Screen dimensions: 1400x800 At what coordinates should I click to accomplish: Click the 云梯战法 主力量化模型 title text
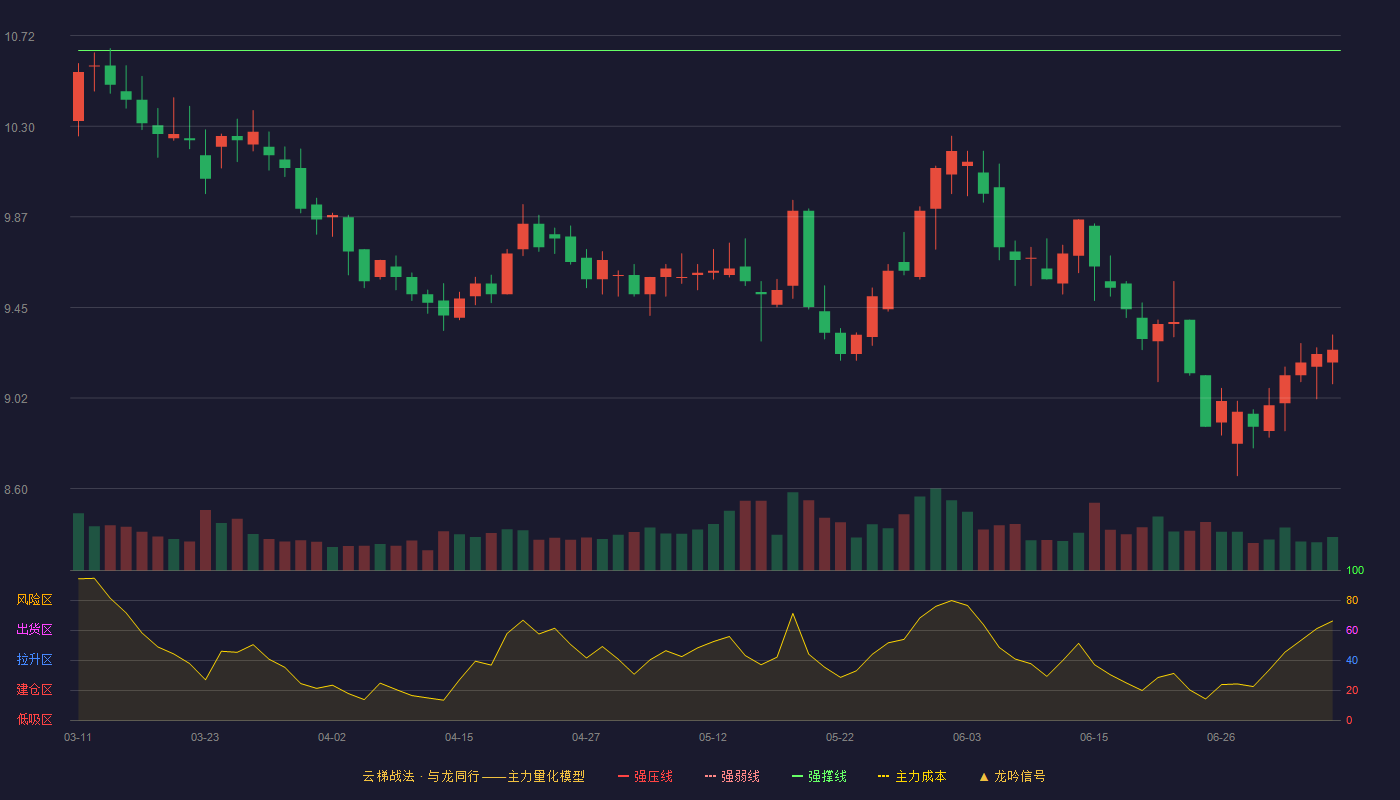(473, 776)
